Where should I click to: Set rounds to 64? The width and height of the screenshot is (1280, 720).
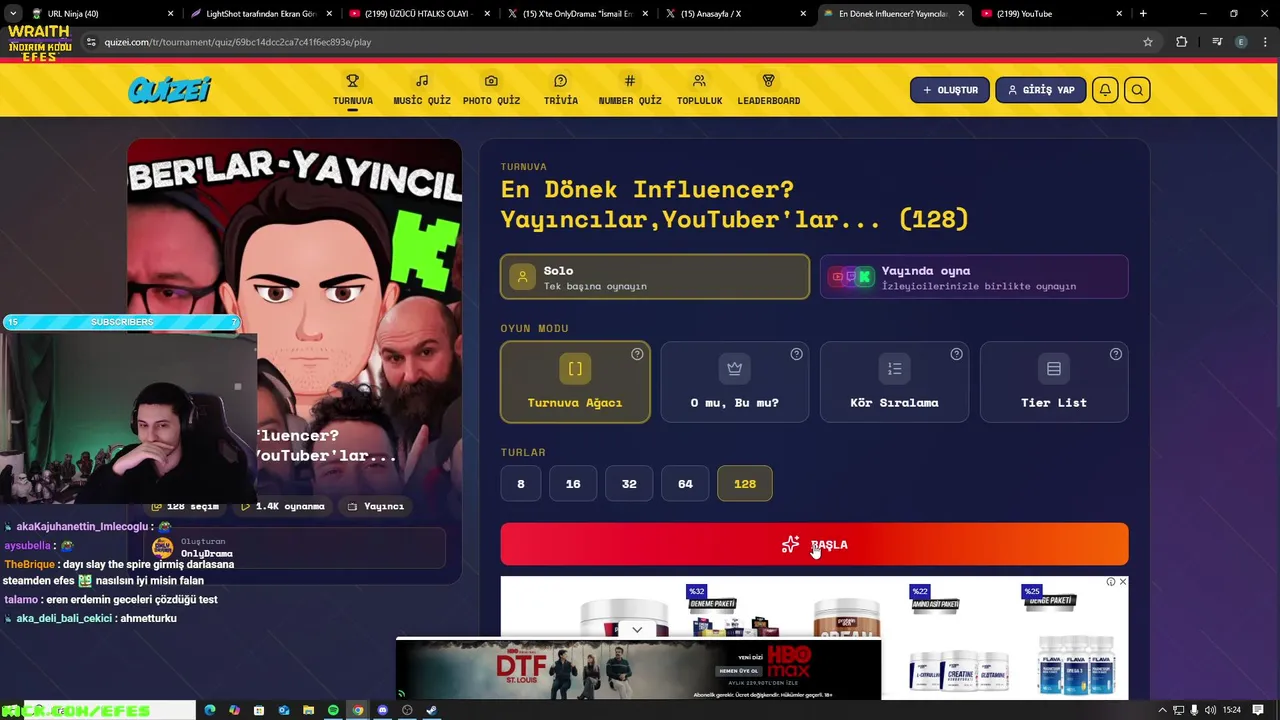pos(685,484)
